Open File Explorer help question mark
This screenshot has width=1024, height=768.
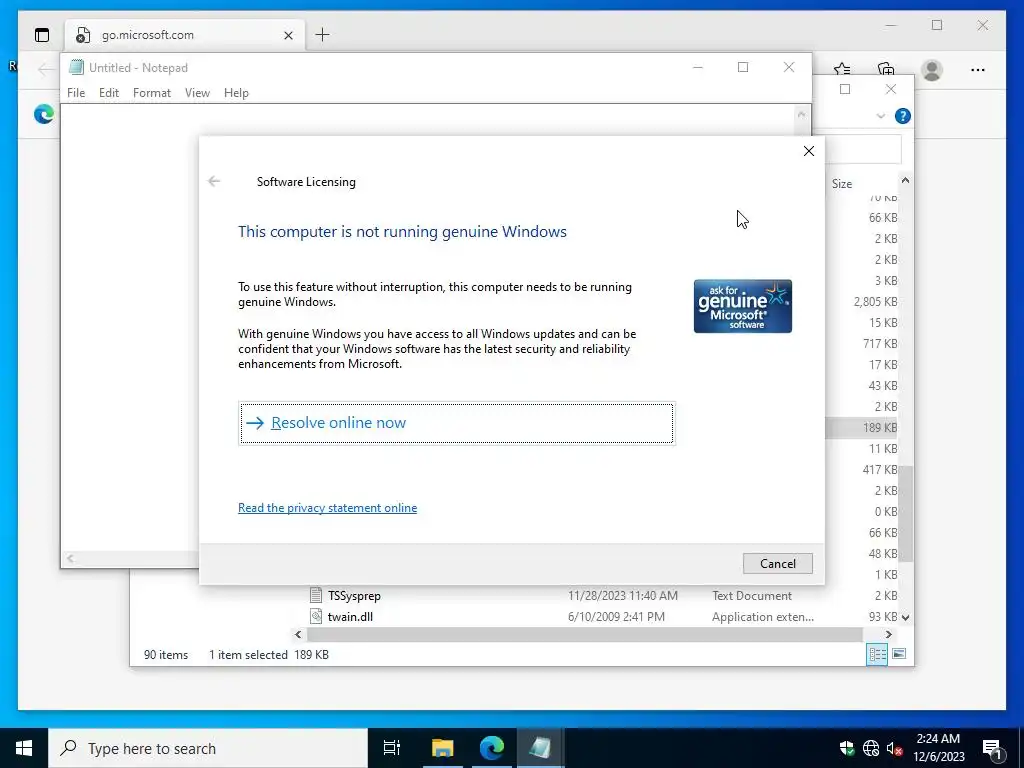903,116
